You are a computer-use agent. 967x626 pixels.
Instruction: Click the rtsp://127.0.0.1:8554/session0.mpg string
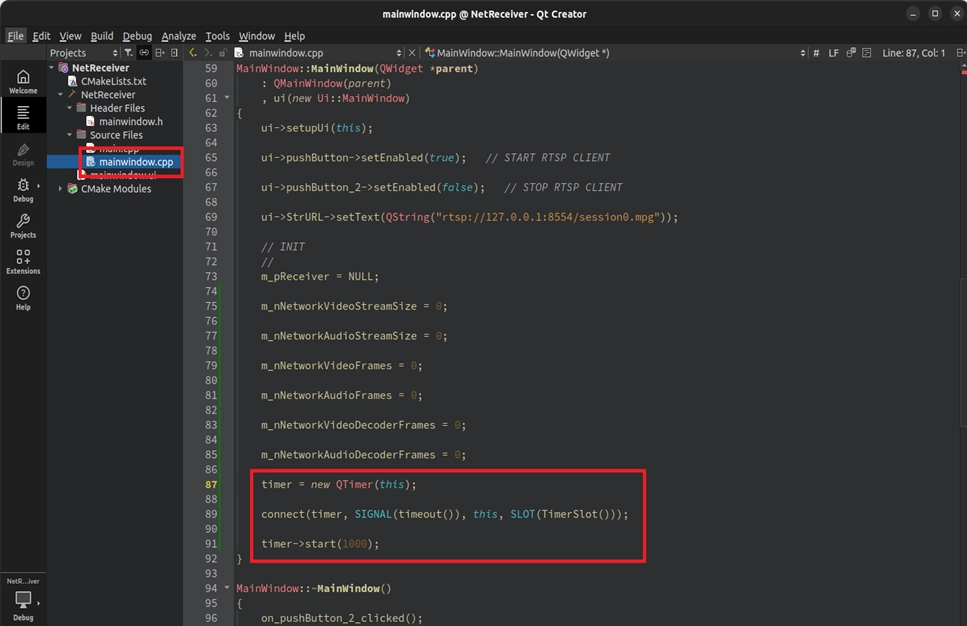548,216
